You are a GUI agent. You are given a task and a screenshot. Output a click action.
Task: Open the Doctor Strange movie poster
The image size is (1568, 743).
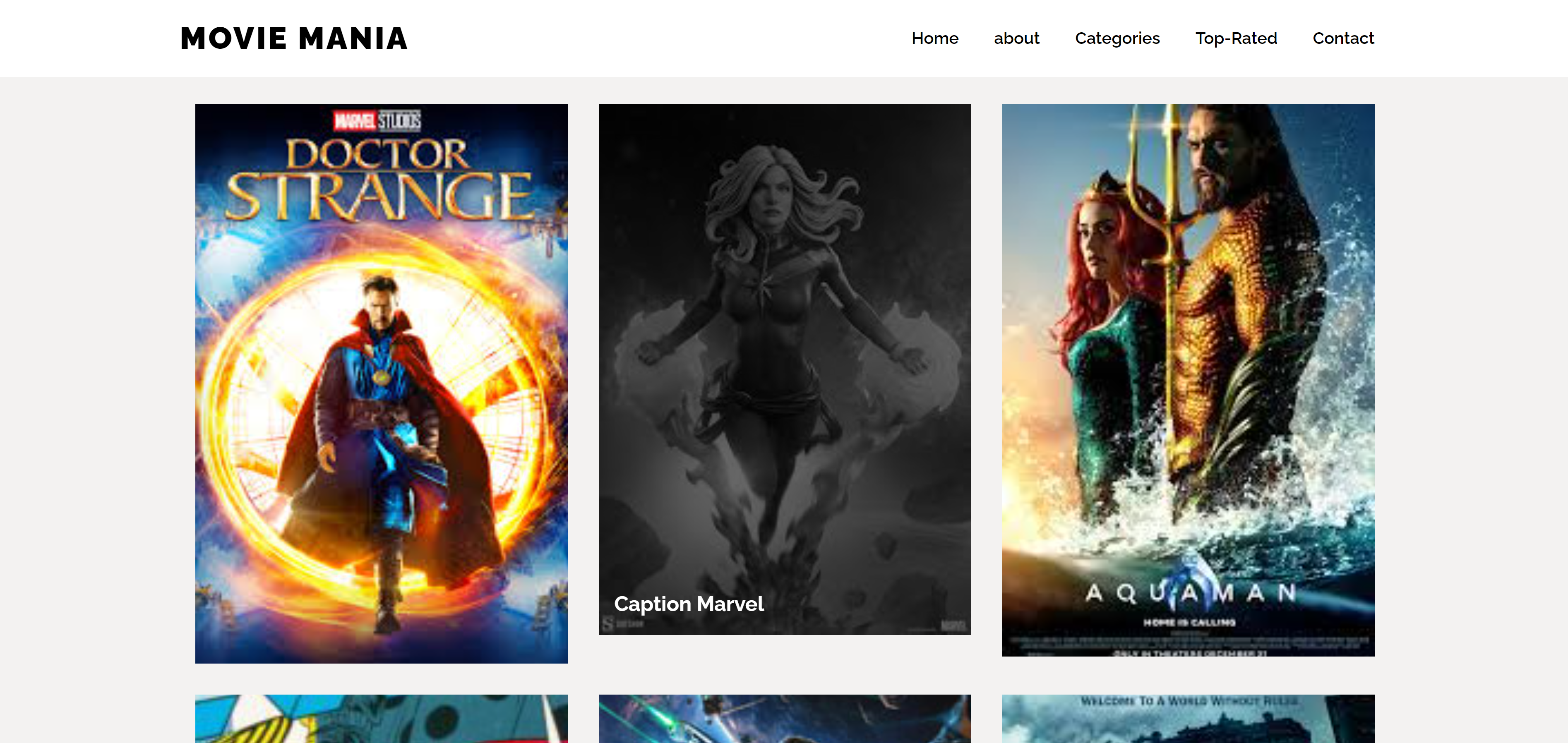pyautogui.click(x=381, y=383)
